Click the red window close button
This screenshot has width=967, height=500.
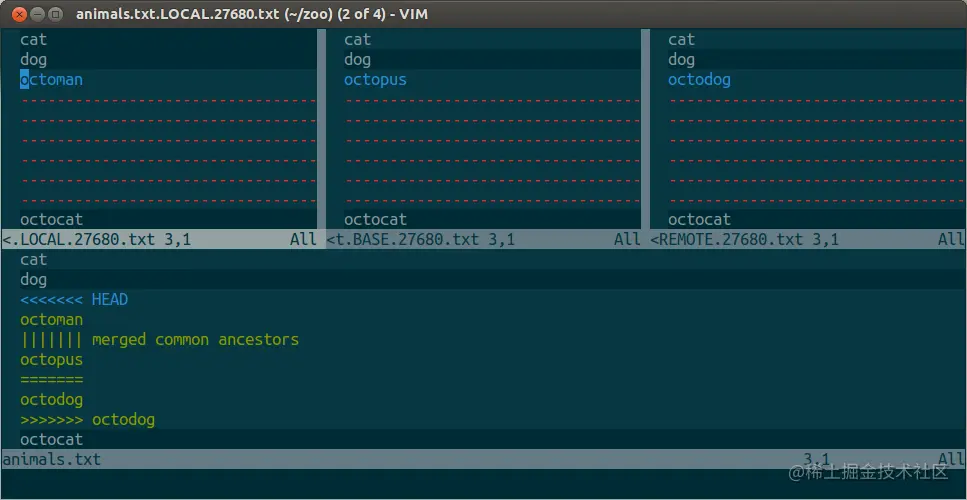(x=19, y=14)
